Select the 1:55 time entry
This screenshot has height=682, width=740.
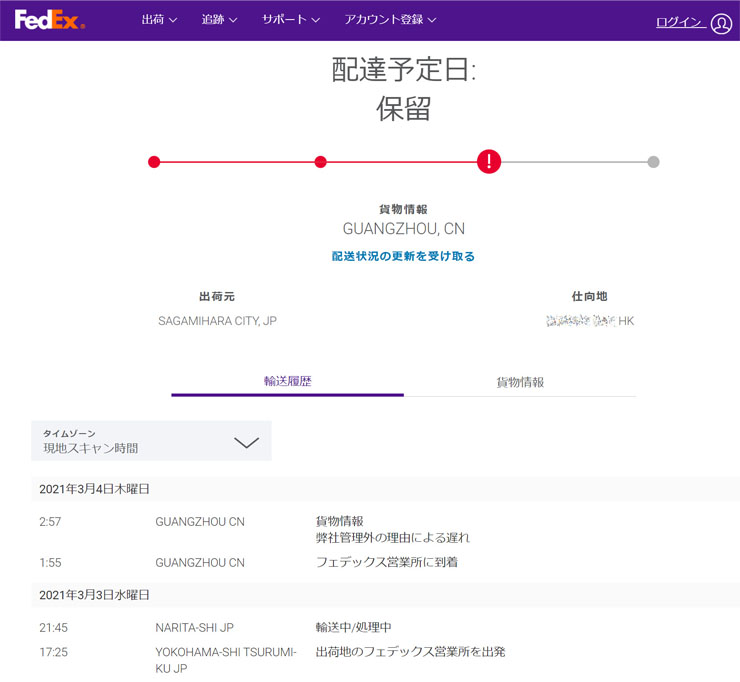(50, 563)
